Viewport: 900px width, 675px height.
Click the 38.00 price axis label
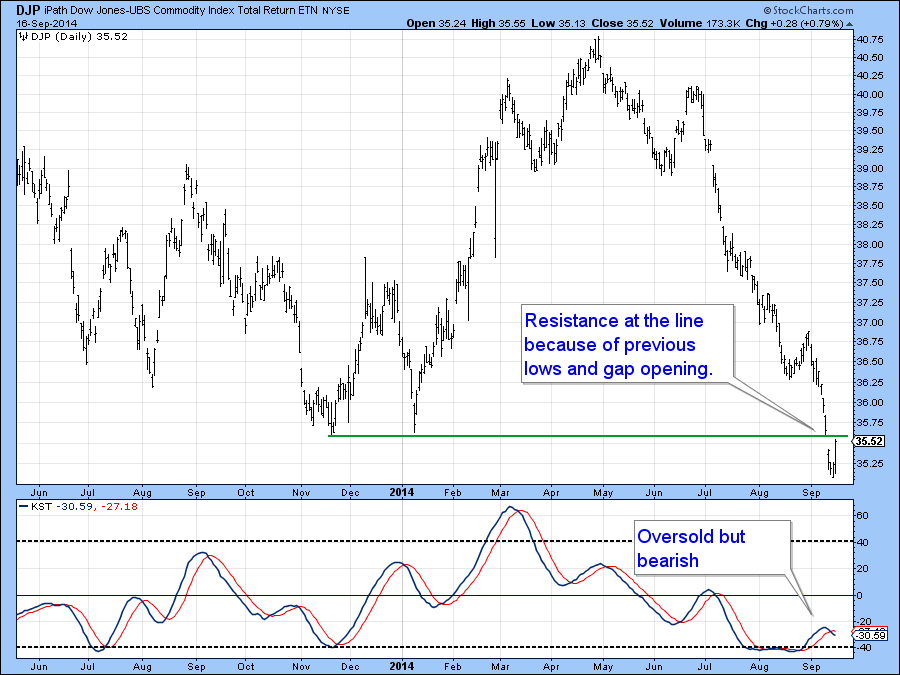coord(869,245)
